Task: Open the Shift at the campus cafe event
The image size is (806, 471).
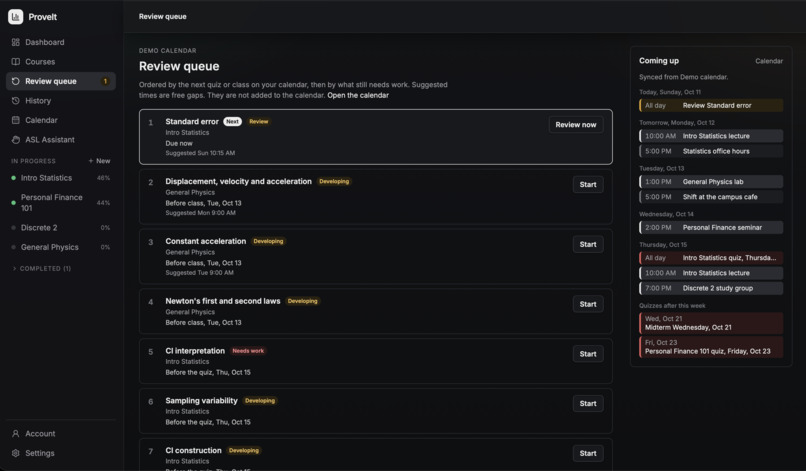Action: coord(711,197)
